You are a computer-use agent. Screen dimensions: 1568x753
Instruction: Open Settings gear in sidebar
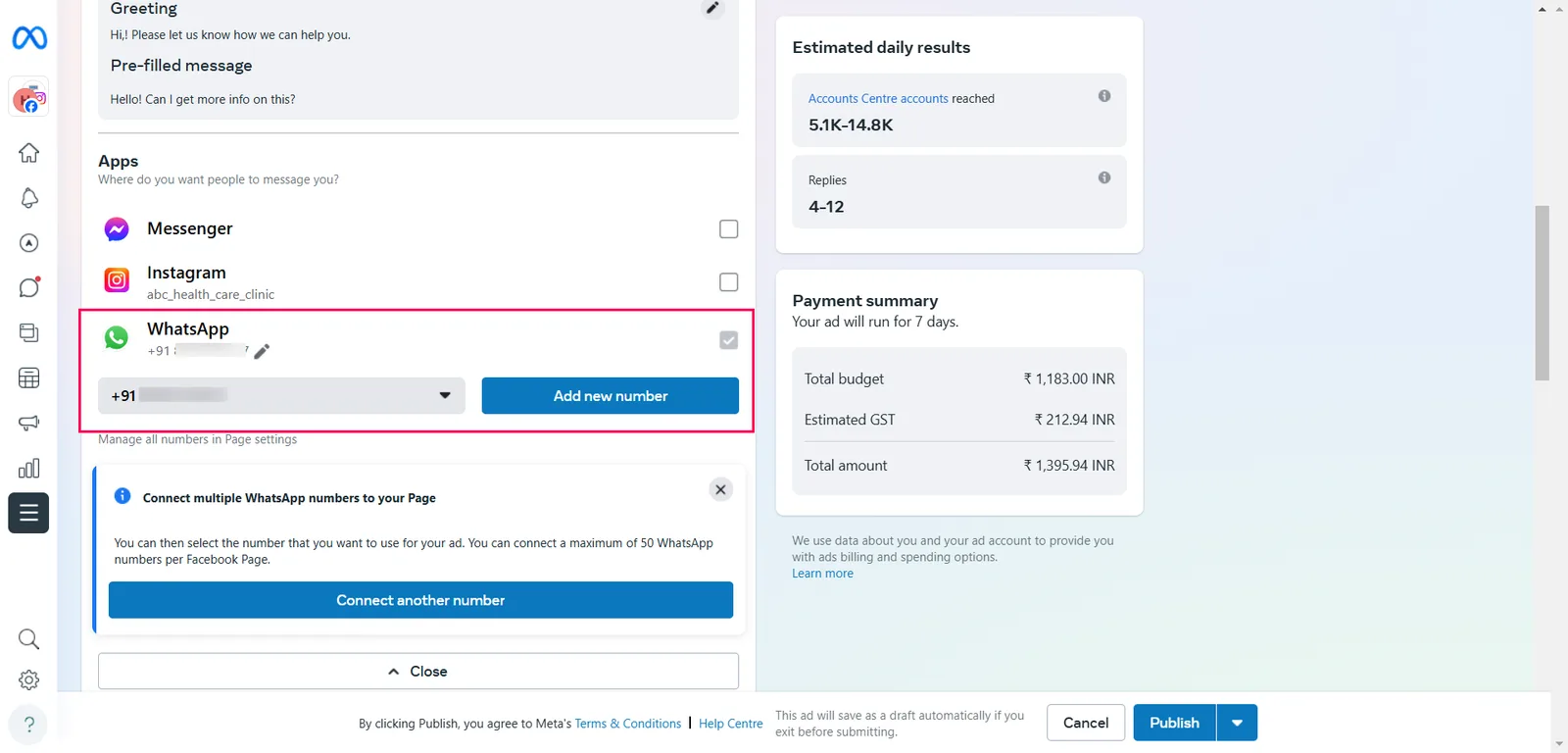pos(29,679)
